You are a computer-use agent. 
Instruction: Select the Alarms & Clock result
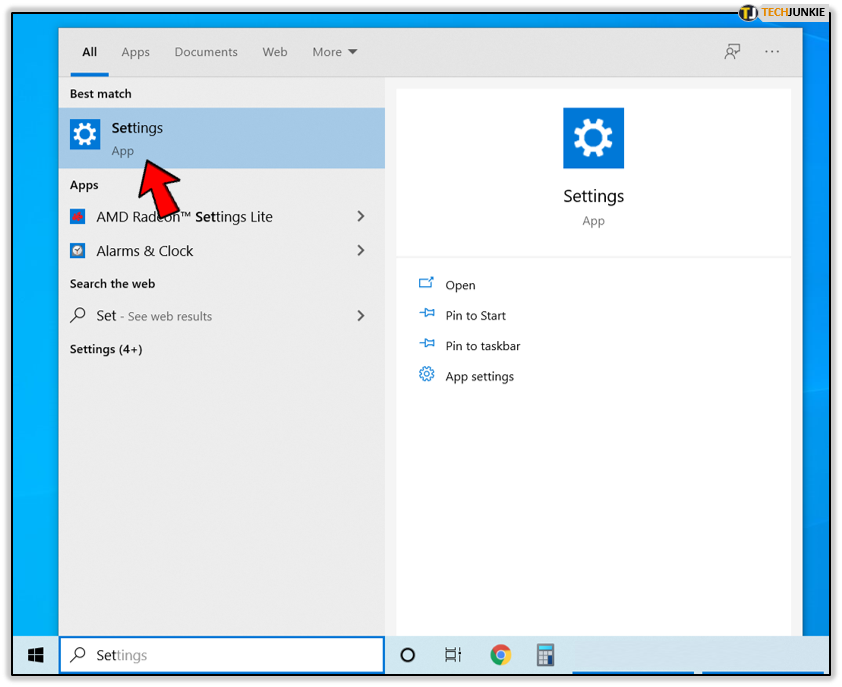[222, 251]
